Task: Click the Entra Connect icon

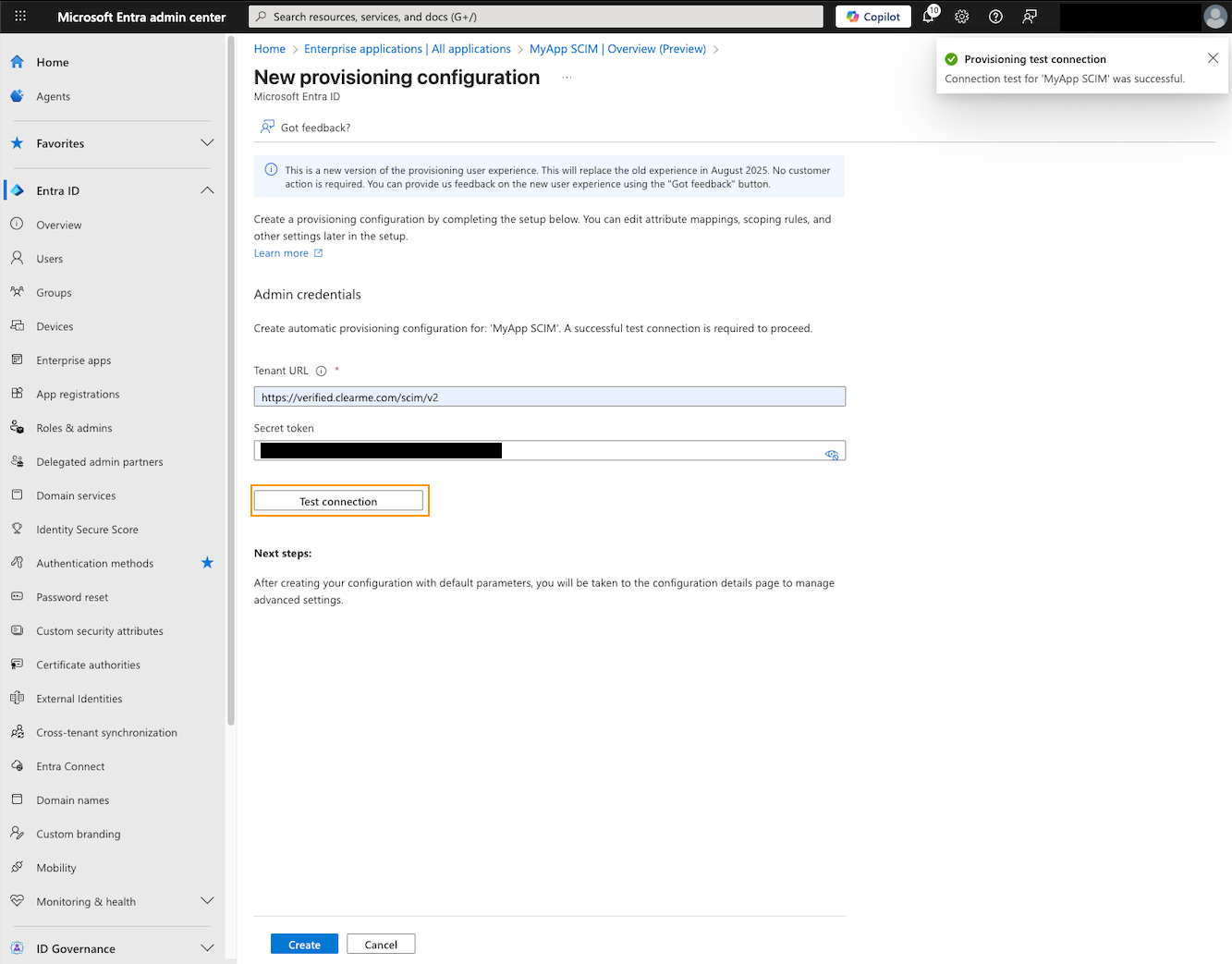Action: 17,766
